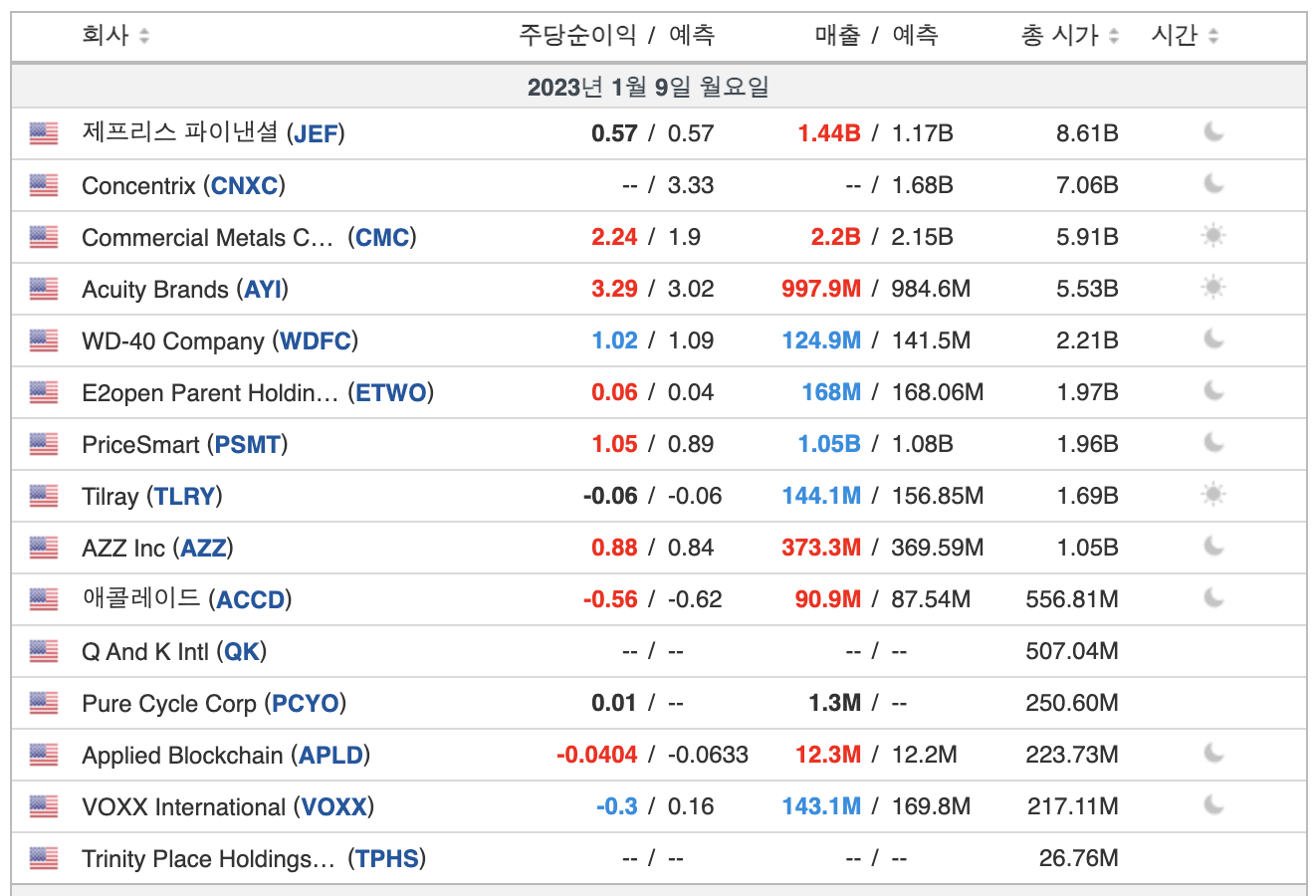Image resolution: width=1316 pixels, height=896 pixels.
Task: Open WDFC ticker link
Action: tap(316, 340)
